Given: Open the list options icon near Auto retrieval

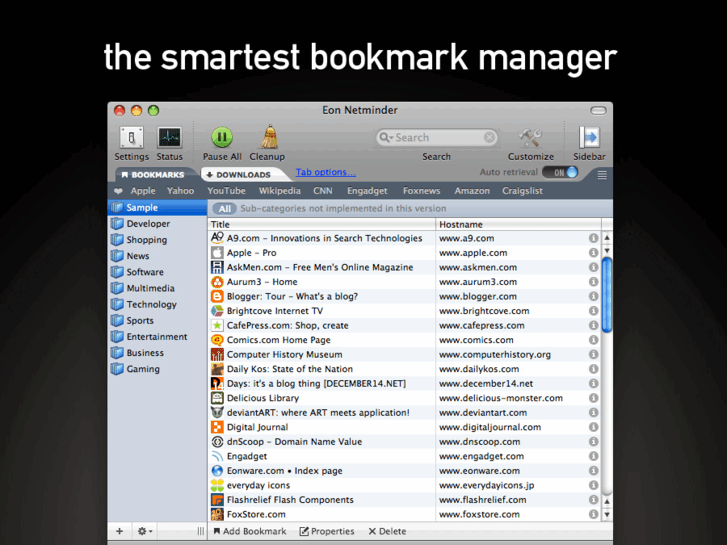Looking at the screenshot, I should pyautogui.click(x=602, y=175).
